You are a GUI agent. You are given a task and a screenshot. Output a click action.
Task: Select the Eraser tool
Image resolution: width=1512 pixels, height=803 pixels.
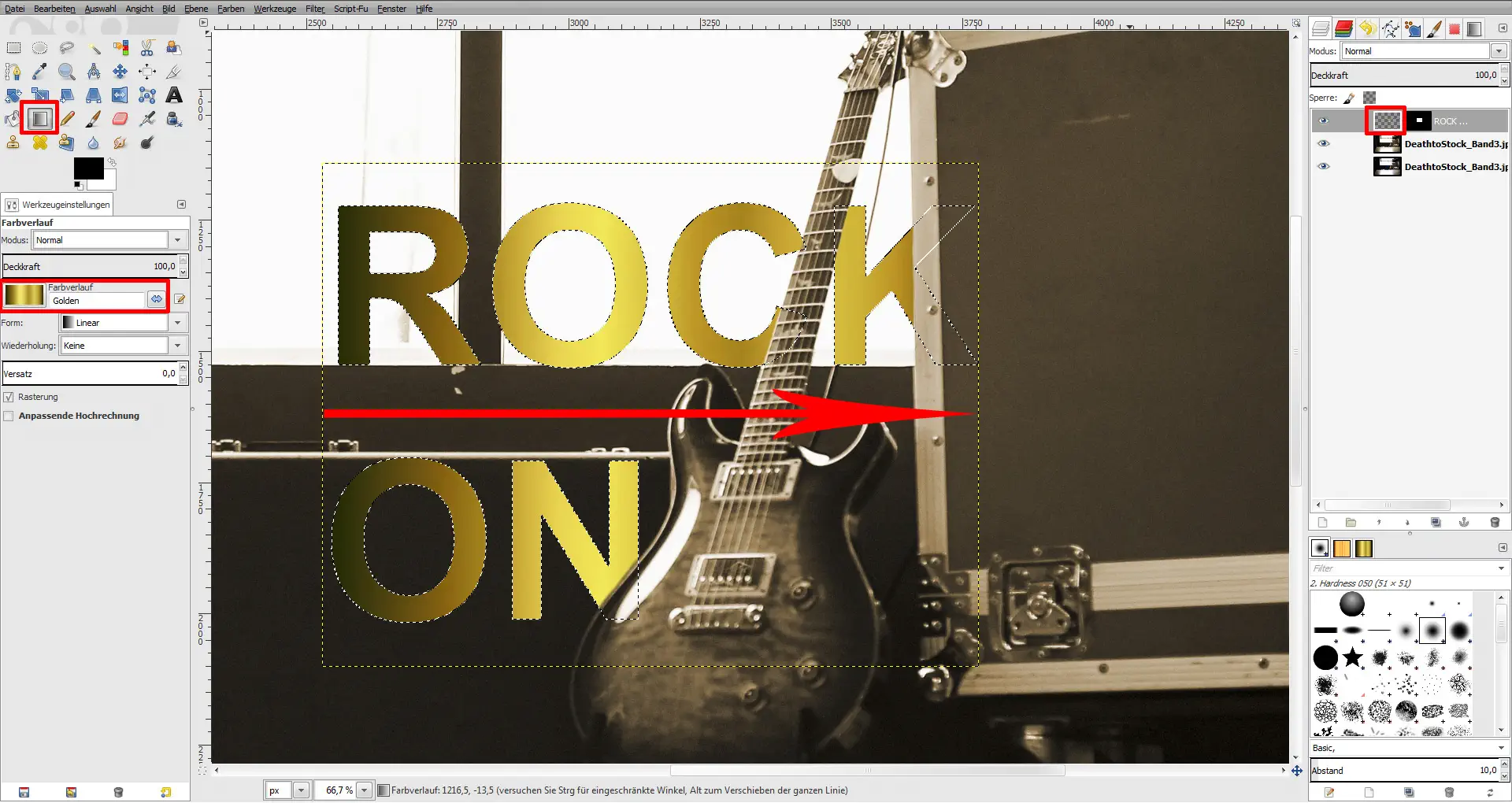pyautogui.click(x=120, y=119)
